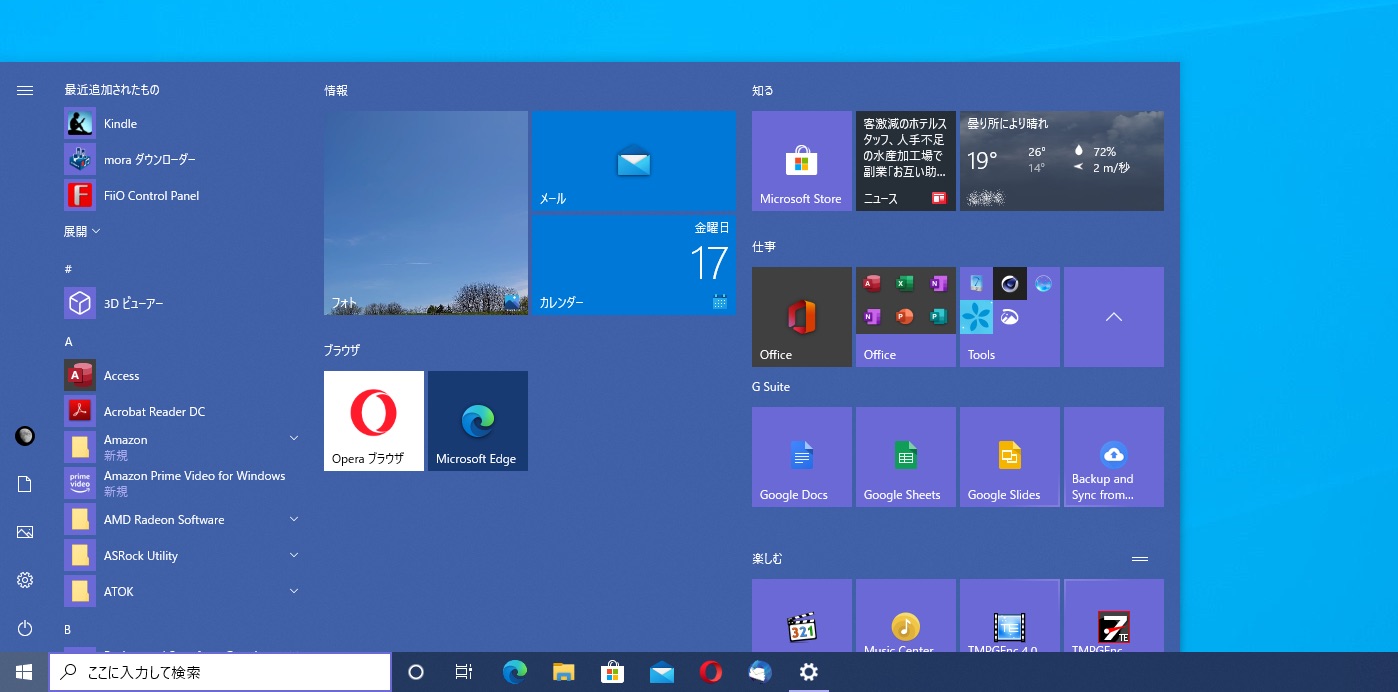Viewport: 1398px width, 692px height.
Task: Open the weather tile showing 19°
Action: (1062, 161)
